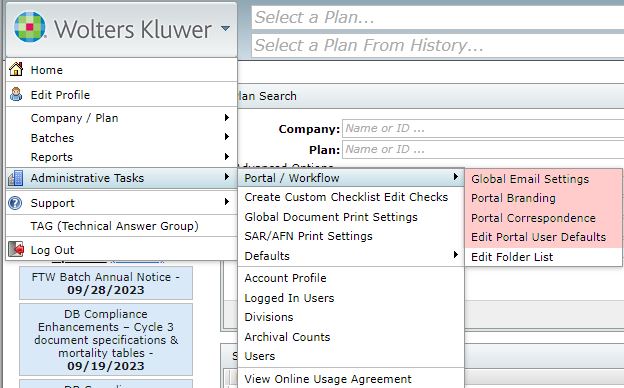The image size is (624, 388).
Task: Open Users administration entry
Action: pos(351,356)
